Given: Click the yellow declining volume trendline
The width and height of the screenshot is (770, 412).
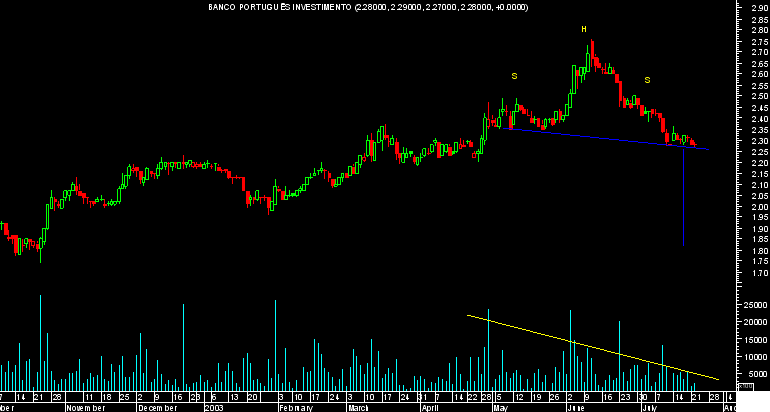Looking at the screenshot, I should (x=593, y=347).
